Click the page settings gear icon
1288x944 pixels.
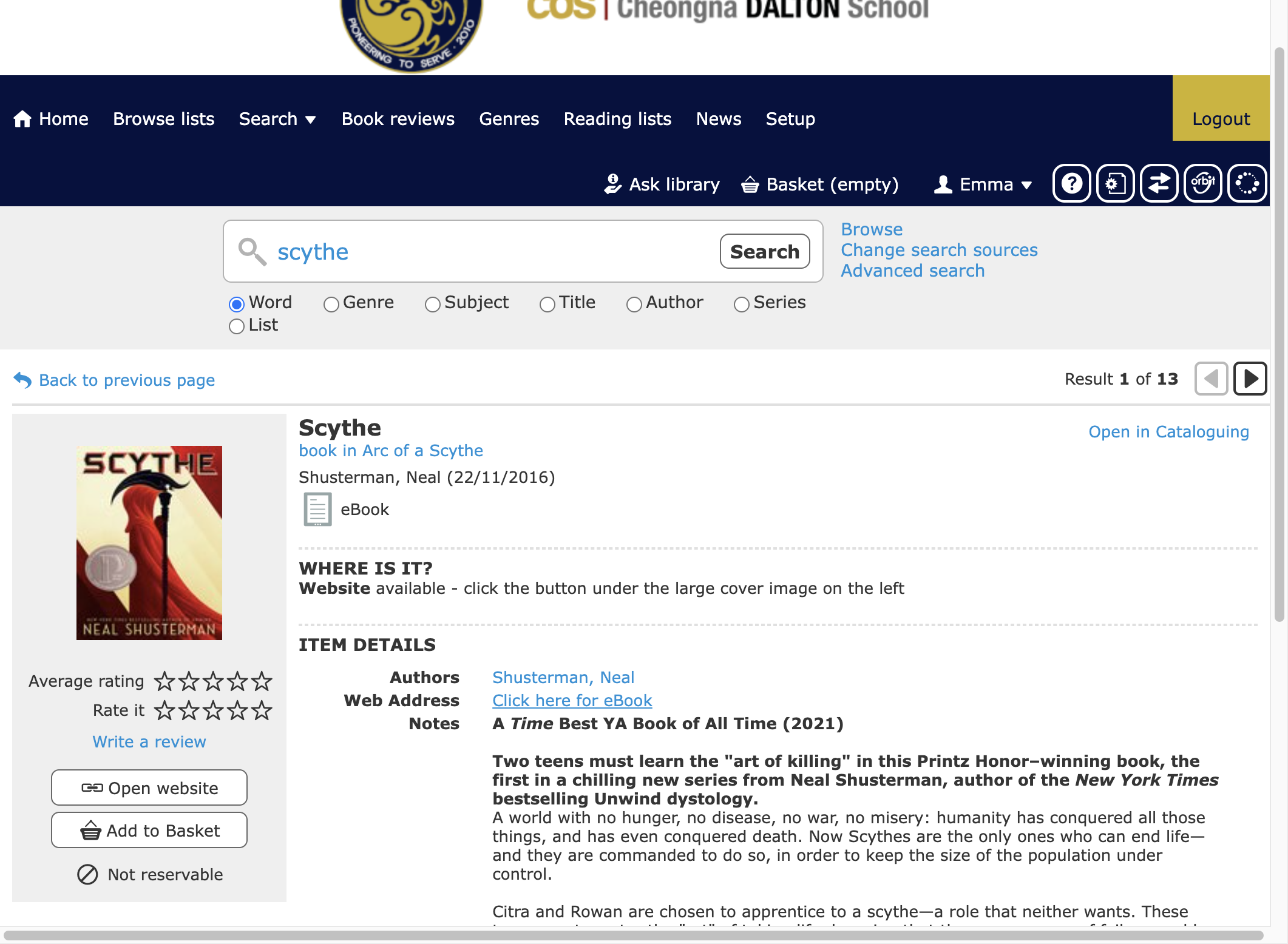pyautogui.click(x=1116, y=183)
